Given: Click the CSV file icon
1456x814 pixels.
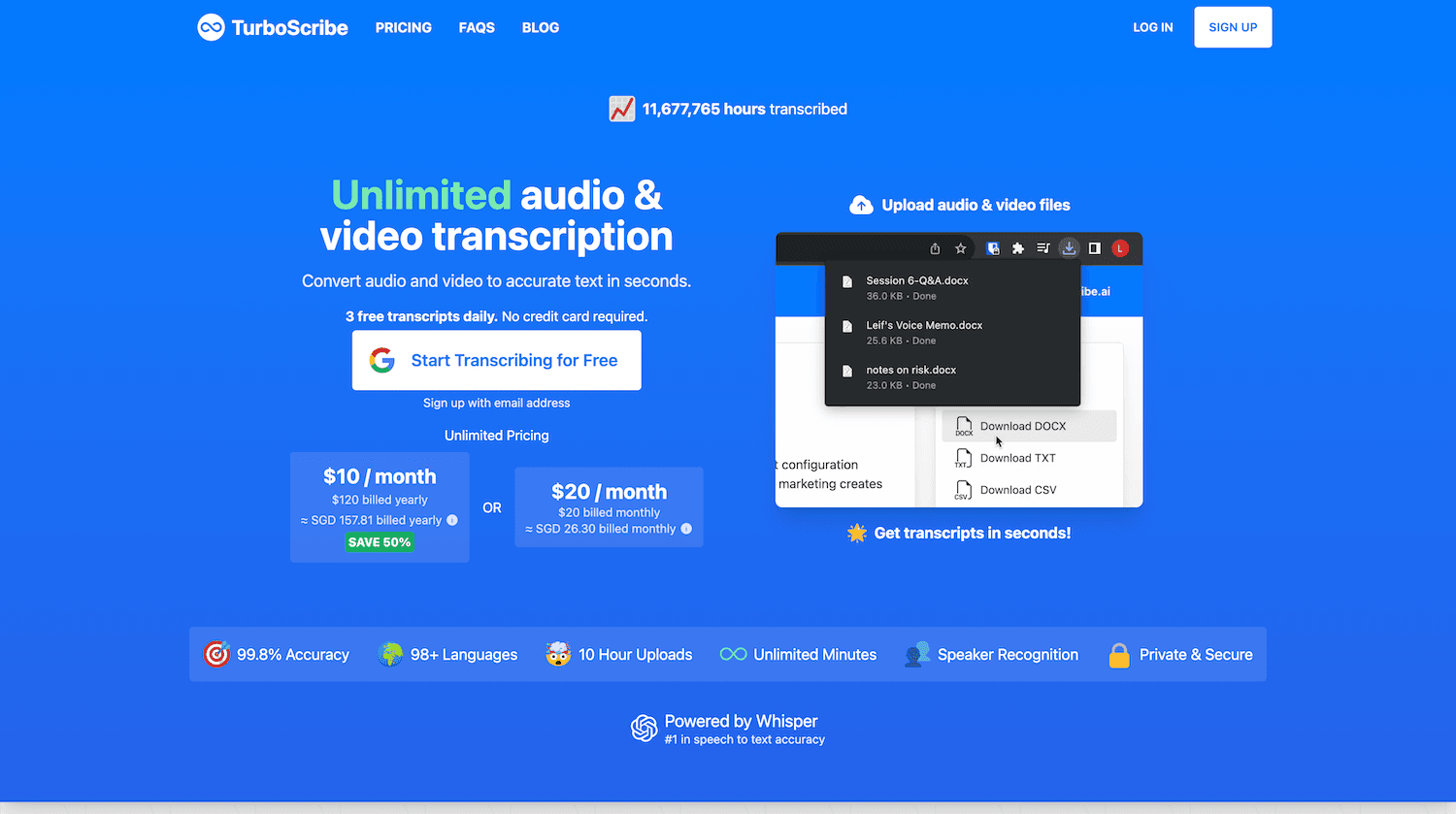Looking at the screenshot, I should (962, 491).
